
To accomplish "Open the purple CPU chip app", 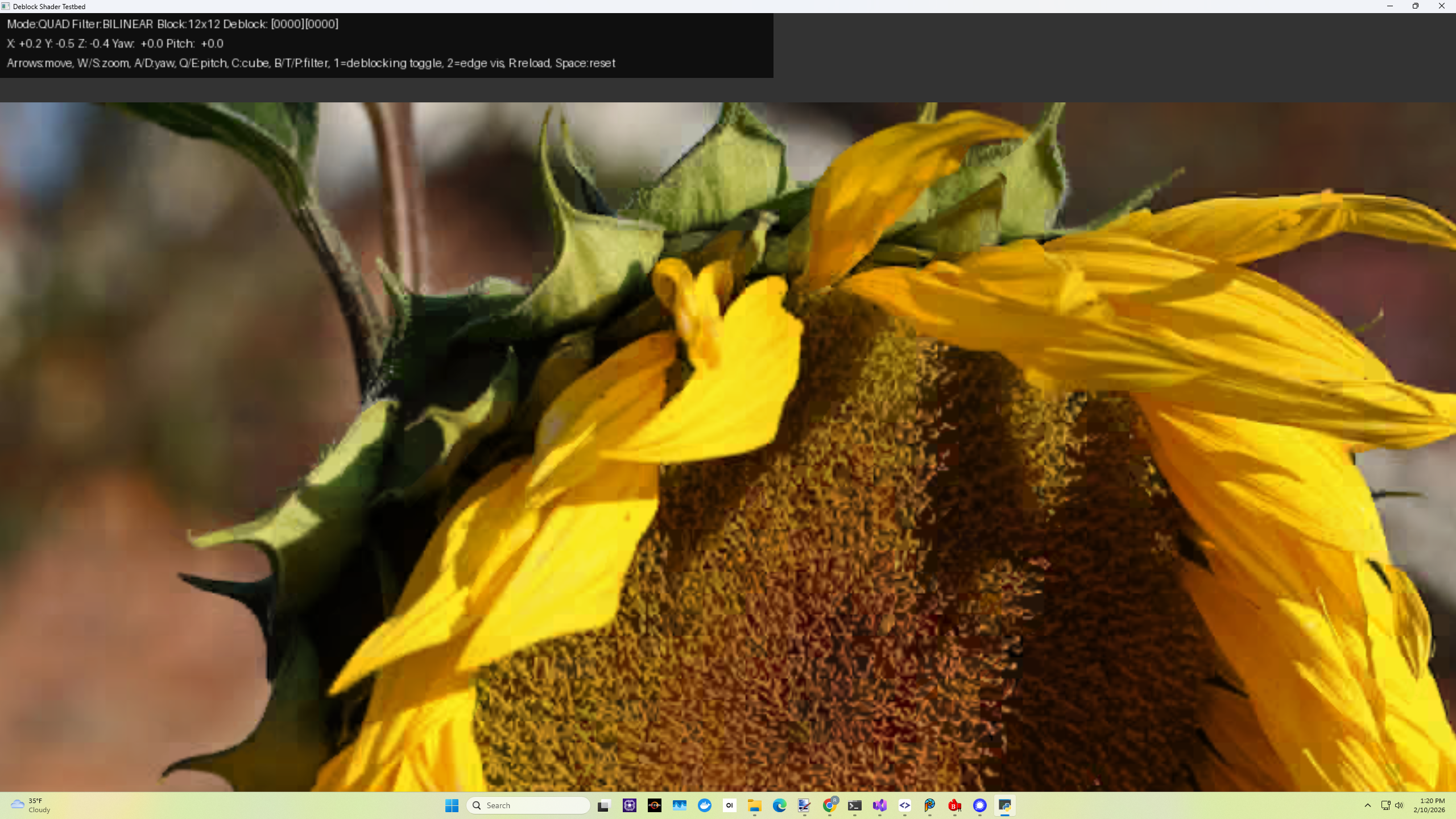I will coord(629,805).
